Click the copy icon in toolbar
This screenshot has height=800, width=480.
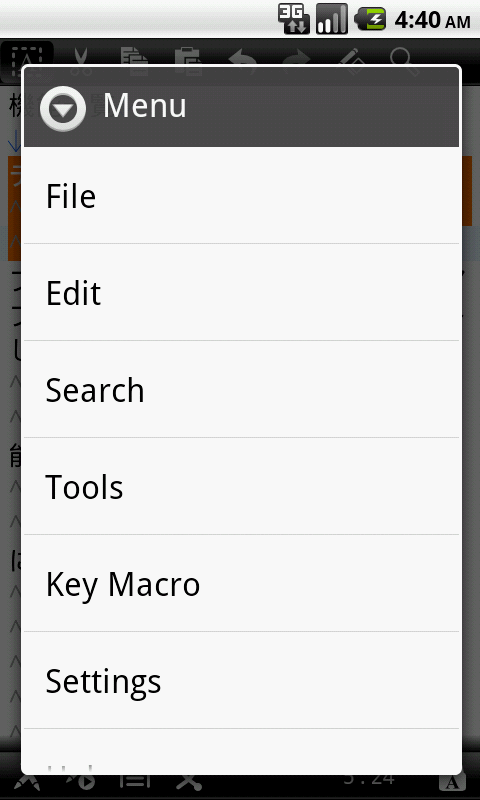coord(135,56)
